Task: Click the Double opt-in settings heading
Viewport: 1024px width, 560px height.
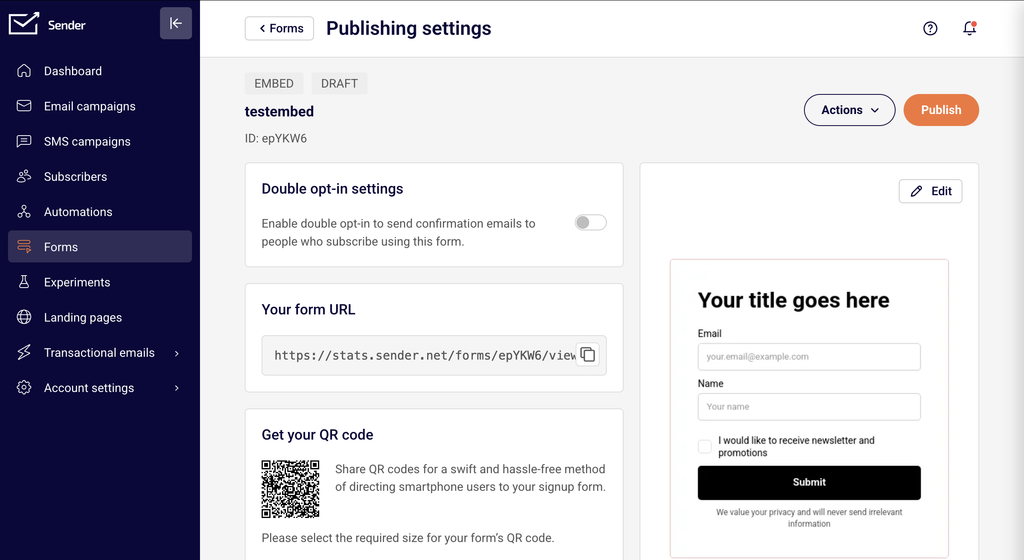Action: pos(332,189)
